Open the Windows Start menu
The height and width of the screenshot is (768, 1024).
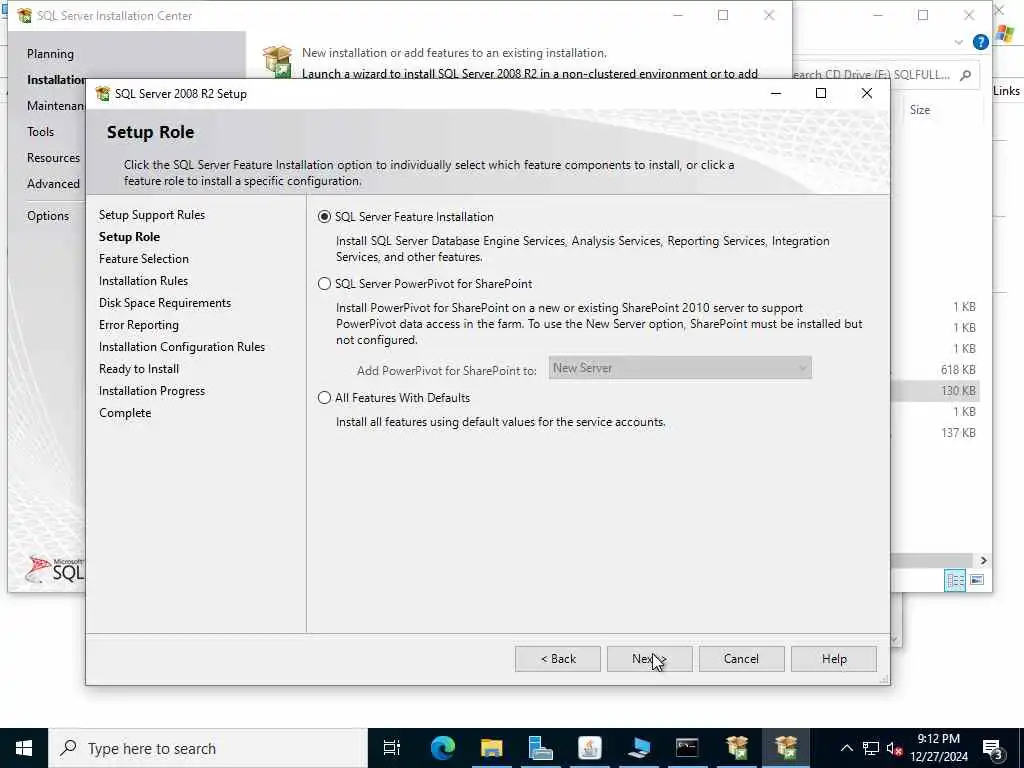pyautogui.click(x=24, y=748)
